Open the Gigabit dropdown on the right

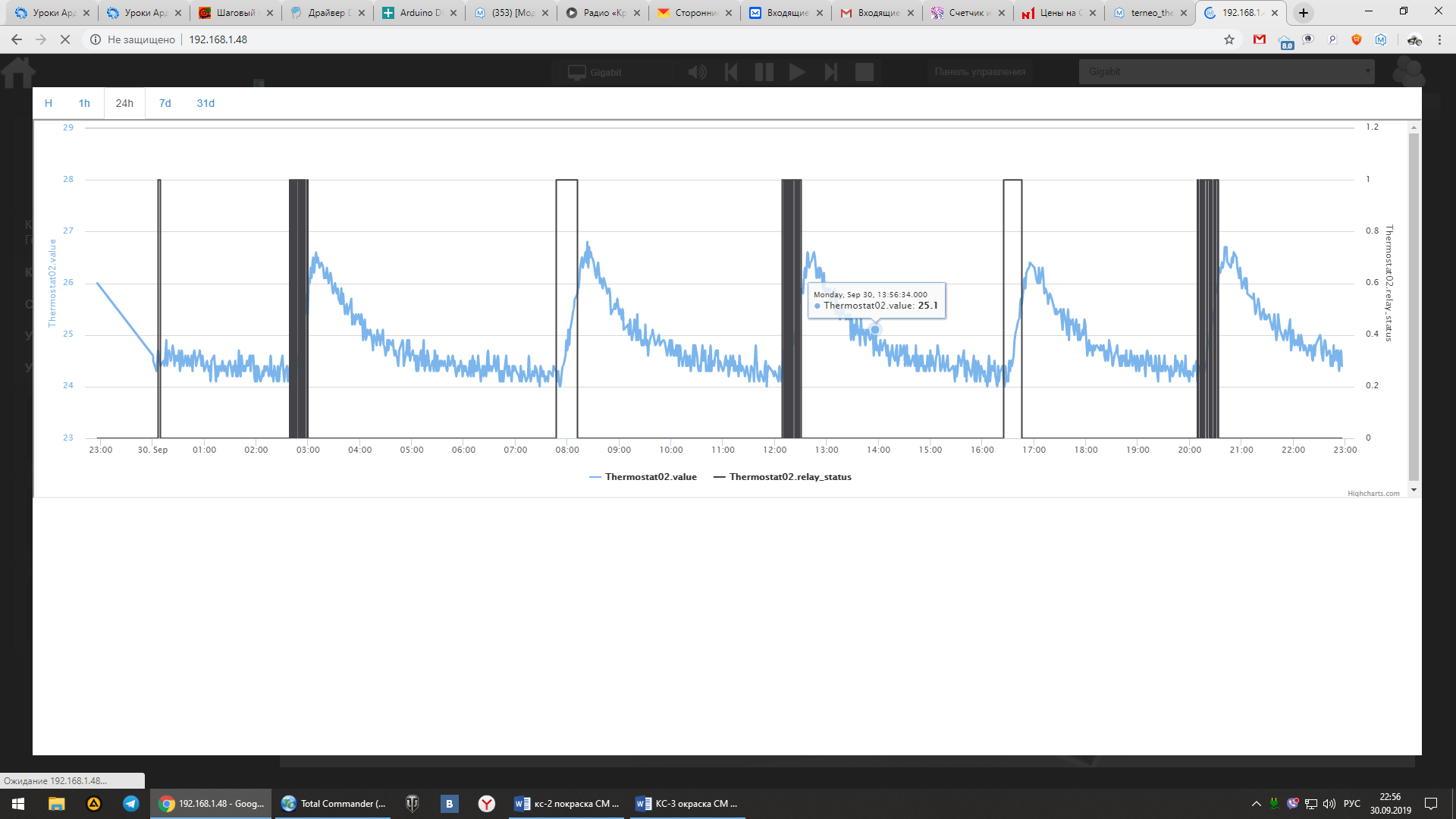[x=1226, y=72]
